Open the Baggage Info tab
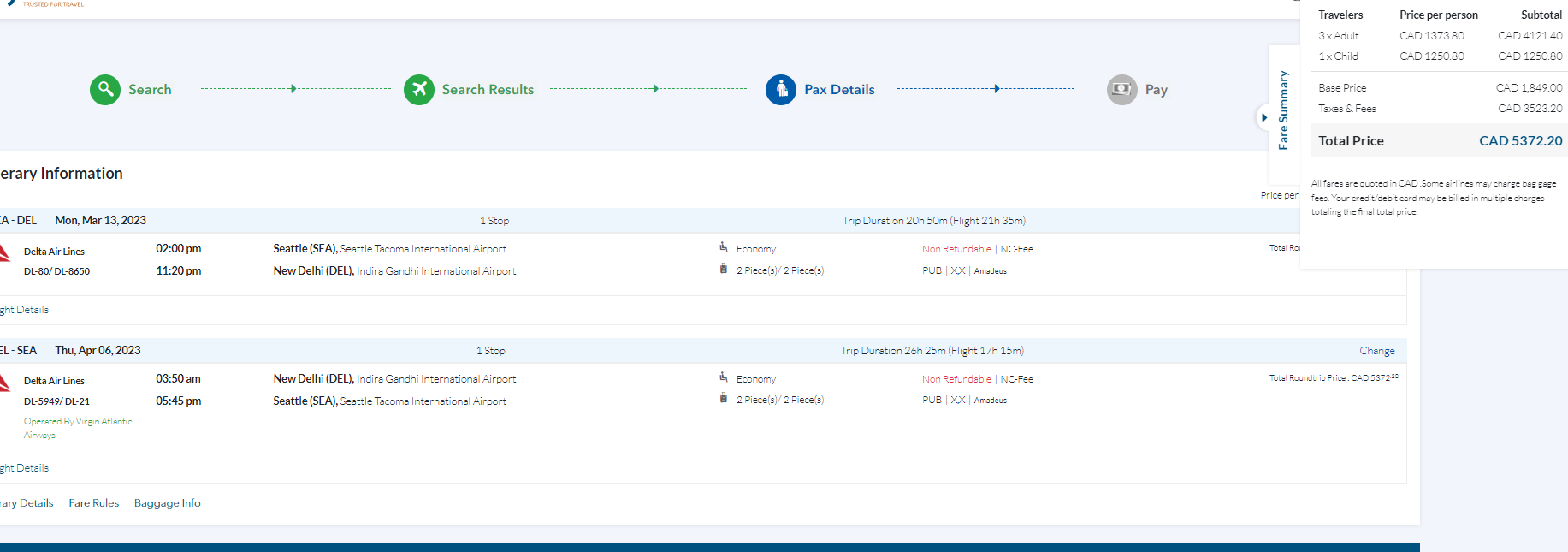The height and width of the screenshot is (552, 1568). pos(168,503)
